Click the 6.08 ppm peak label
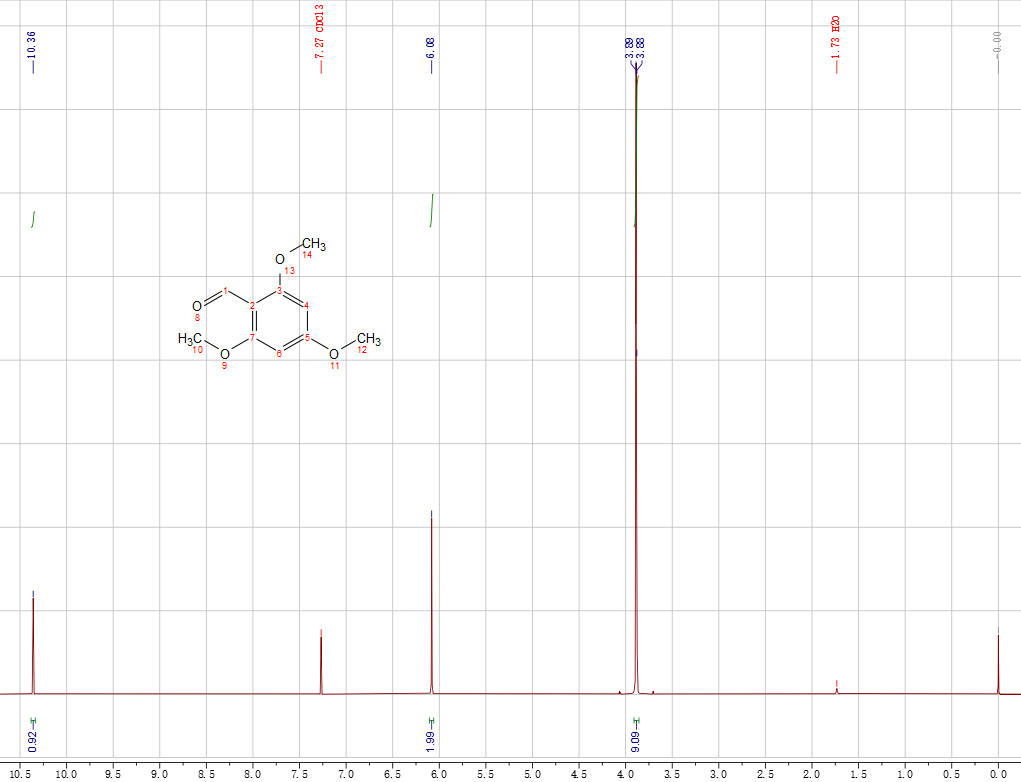The image size is (1021, 782). tap(431, 48)
